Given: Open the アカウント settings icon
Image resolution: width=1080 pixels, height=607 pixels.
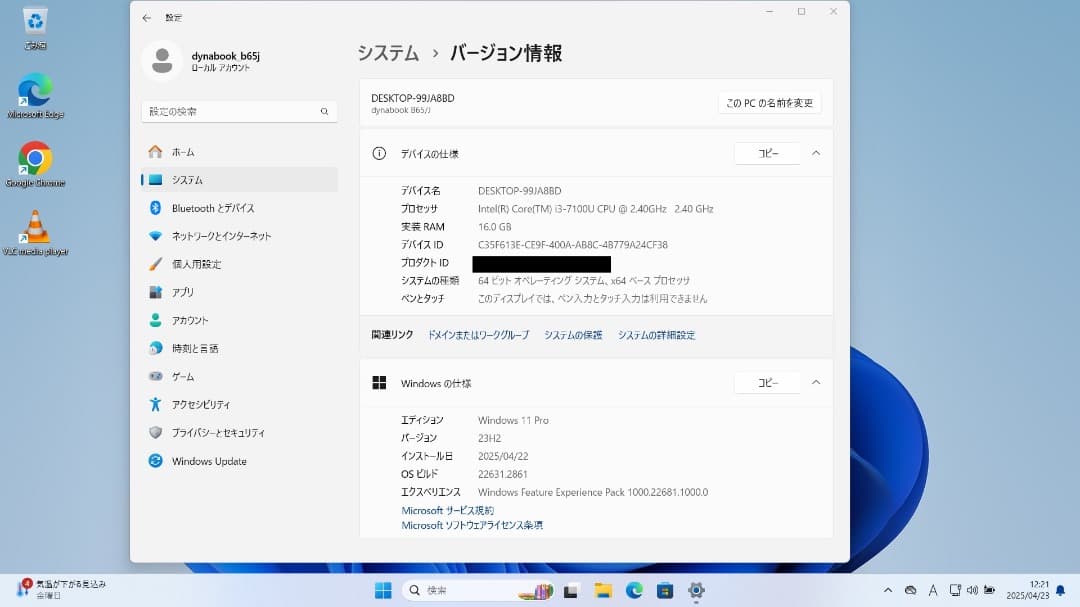Looking at the screenshot, I should point(158,320).
